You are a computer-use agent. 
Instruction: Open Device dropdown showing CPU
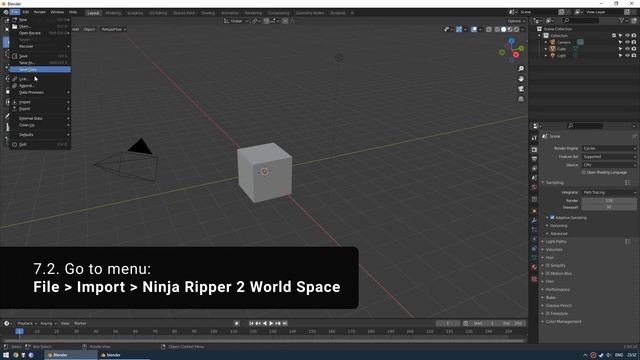[x=609, y=165]
